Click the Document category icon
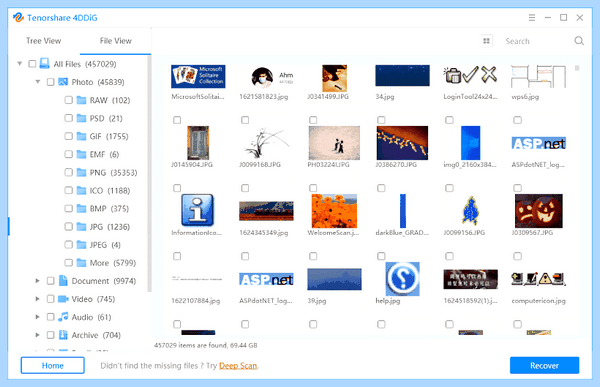 point(63,281)
